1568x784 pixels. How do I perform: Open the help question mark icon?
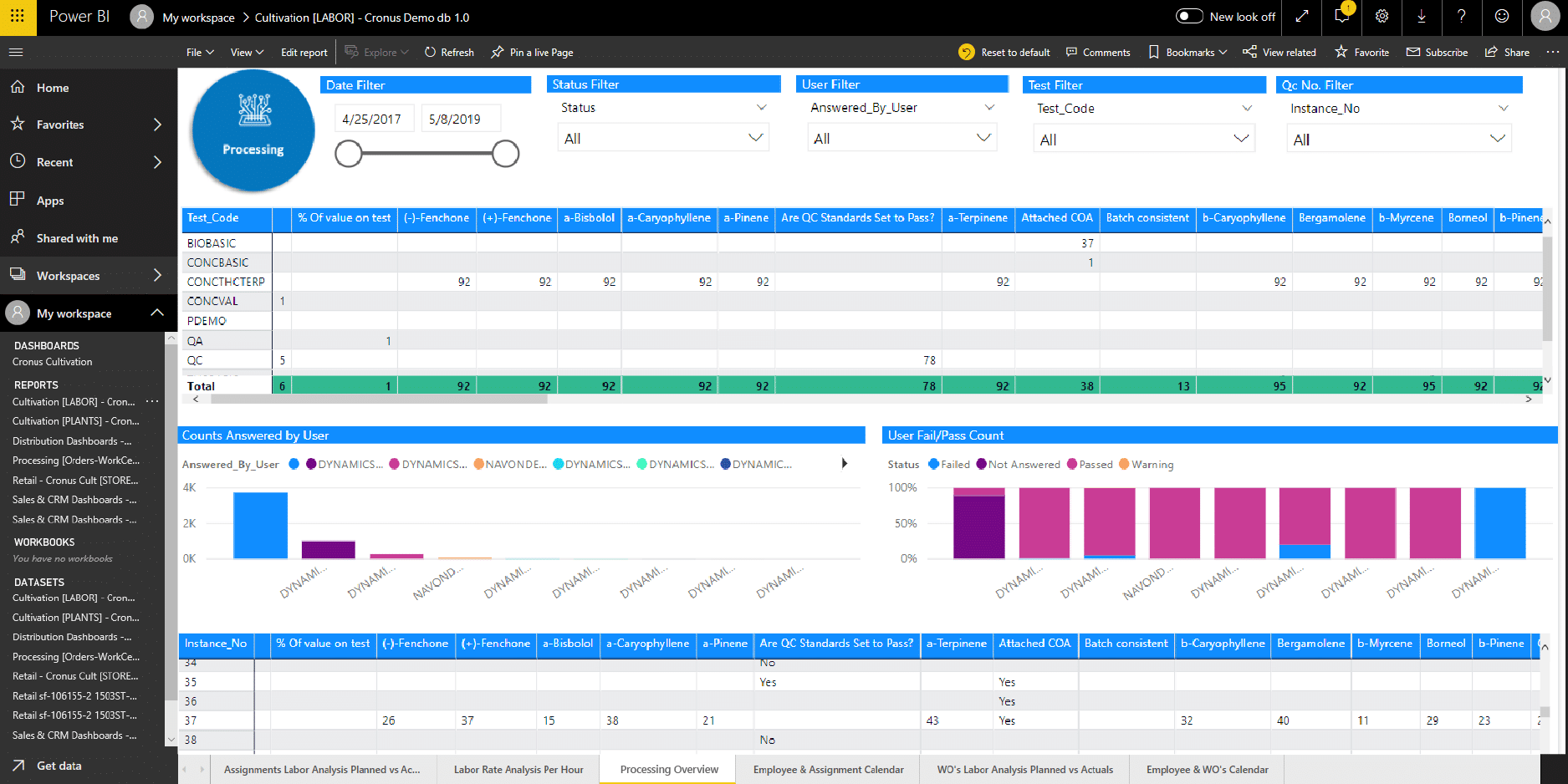click(1461, 17)
